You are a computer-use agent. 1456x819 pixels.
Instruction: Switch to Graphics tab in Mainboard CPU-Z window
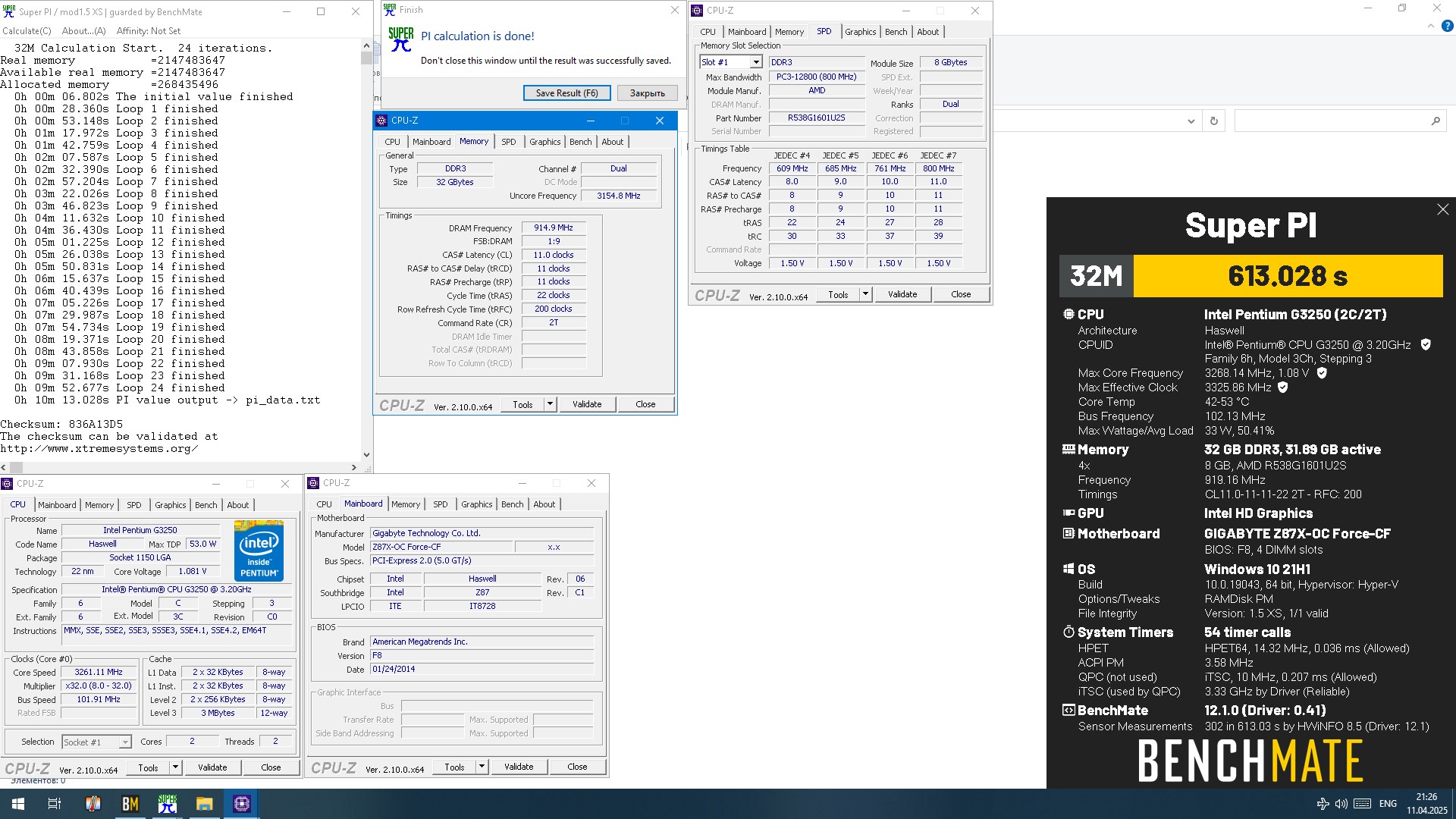[476, 504]
